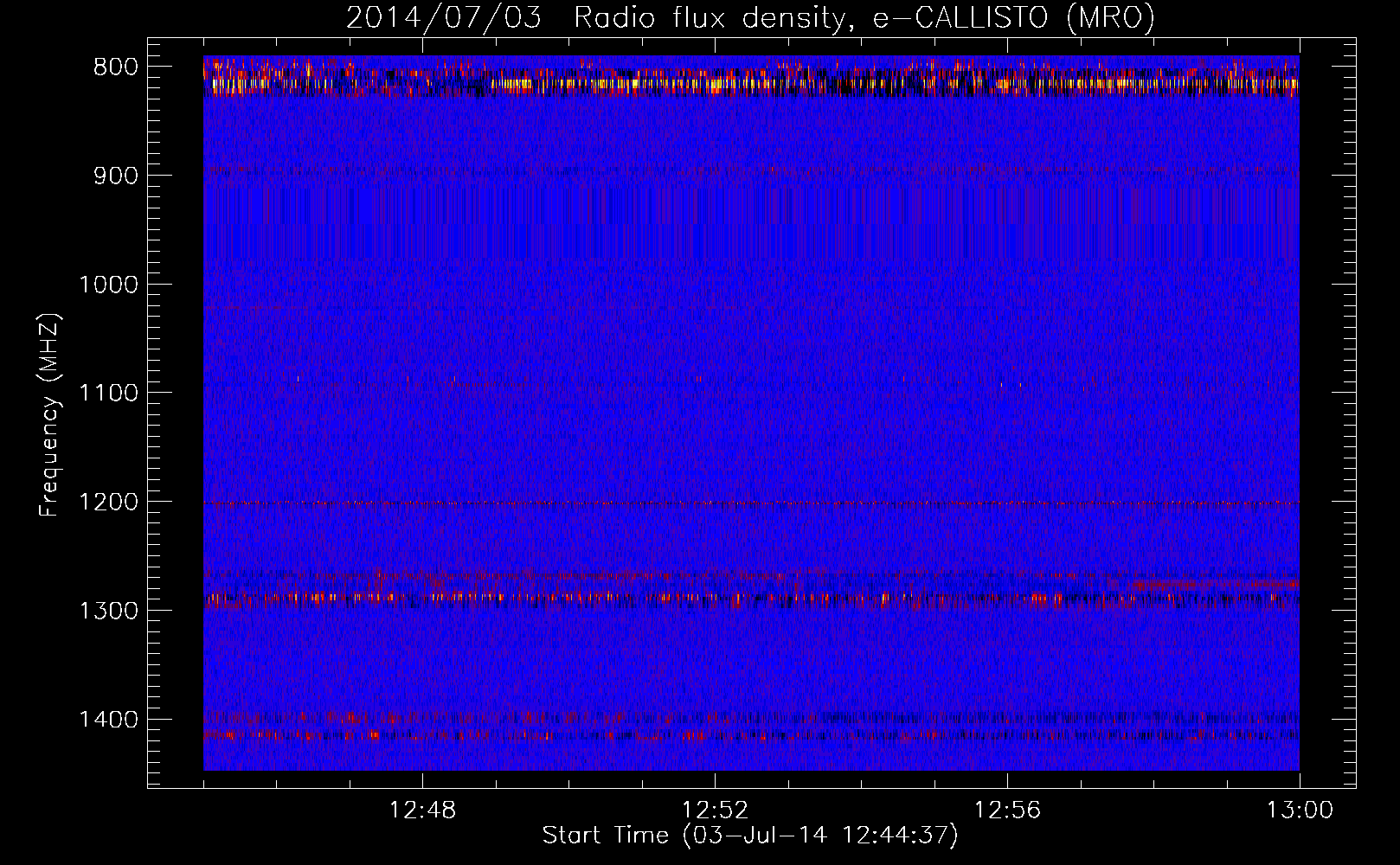Click the plot title '2014/07/03 Radio flux density'
The image size is (1400, 865).
point(750,18)
